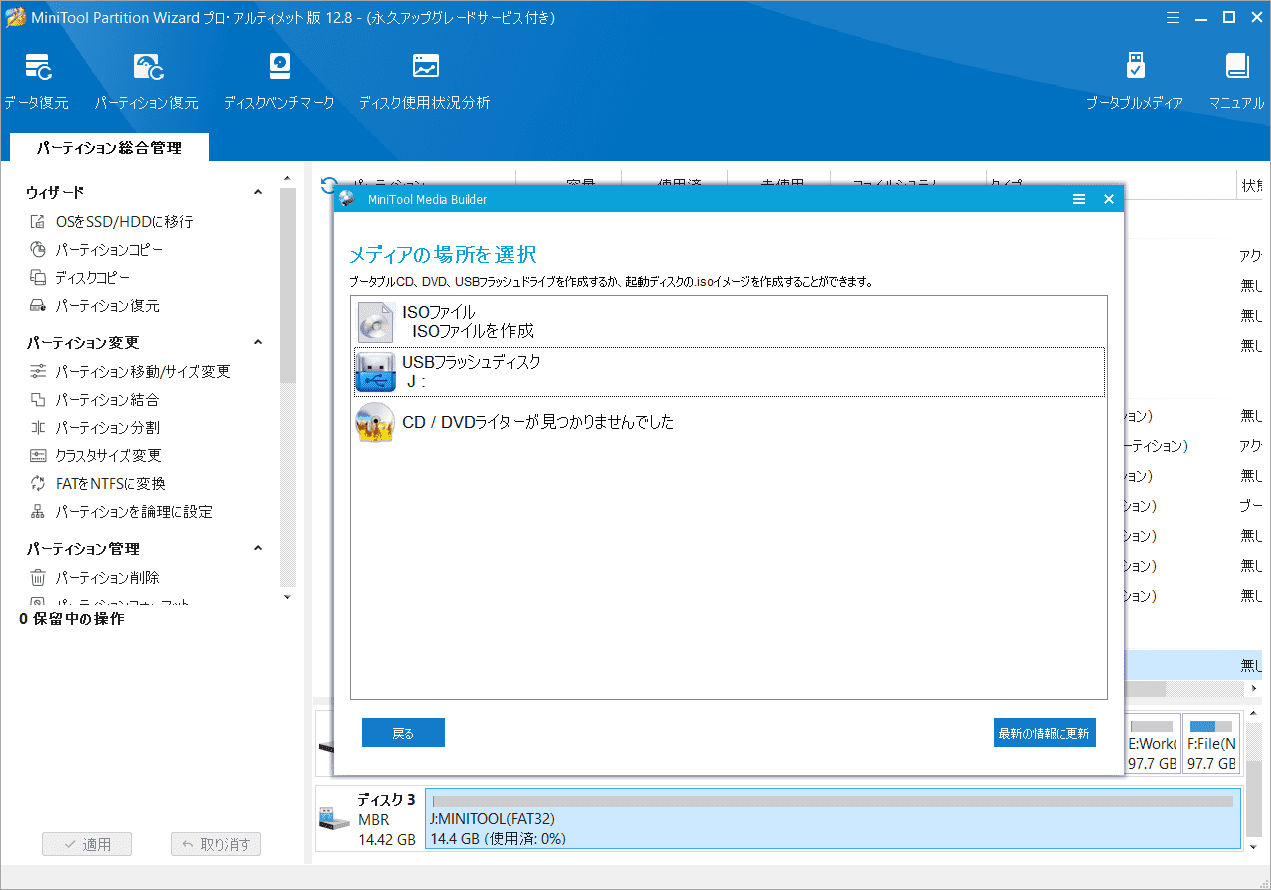Select パーティション削除 option
Viewport: 1271px width, 890px height.
[94, 578]
